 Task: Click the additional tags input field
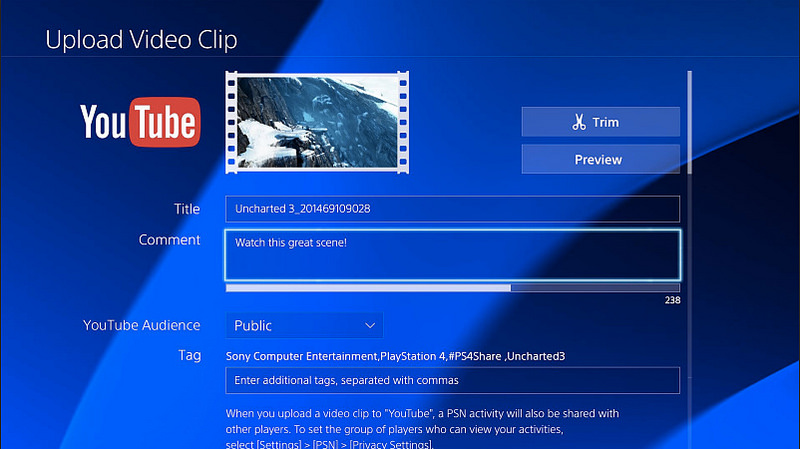(452, 381)
